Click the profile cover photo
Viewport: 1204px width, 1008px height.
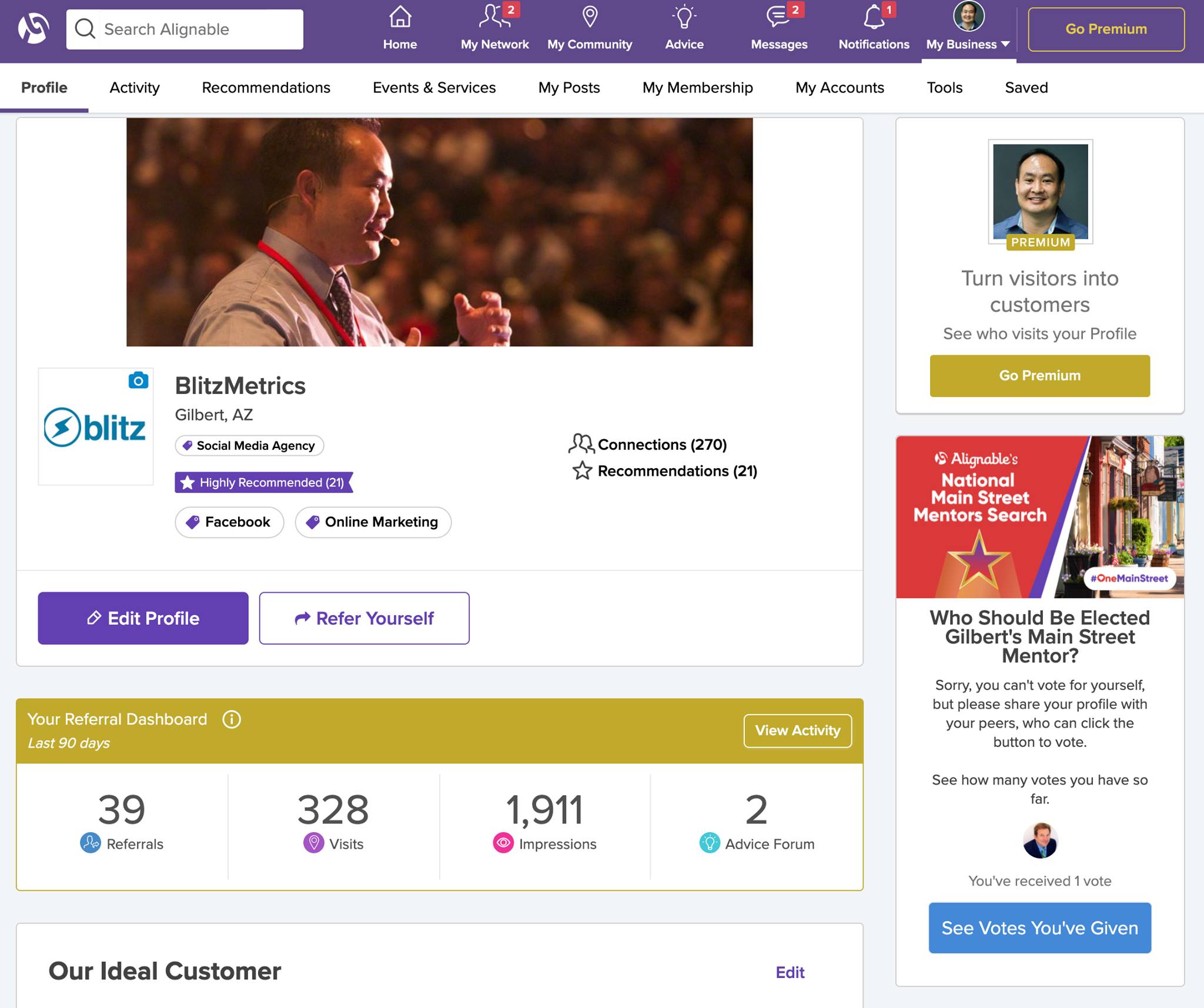point(439,232)
